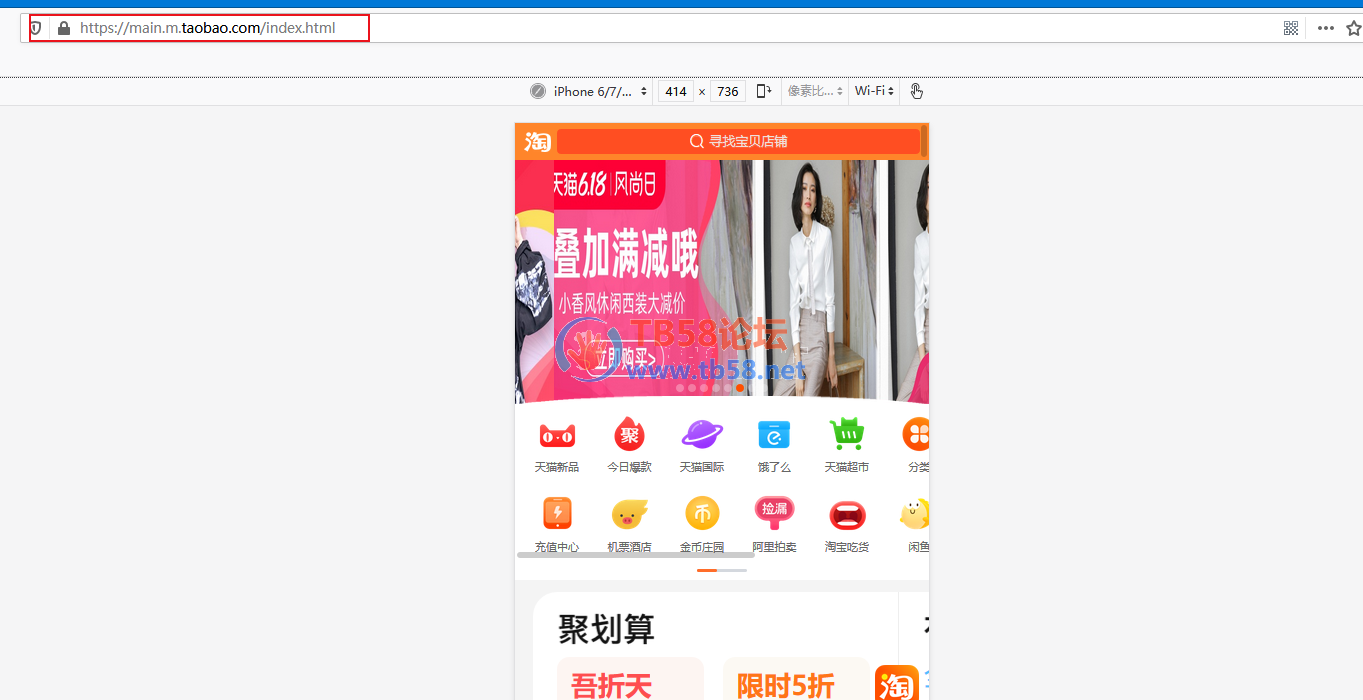Open the Wi-Fi network throttling dropdown
This screenshot has height=700, width=1363.
[x=874, y=91]
